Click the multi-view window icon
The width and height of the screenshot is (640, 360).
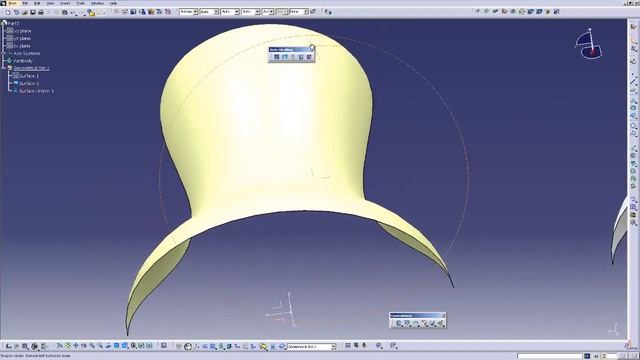coord(116,346)
